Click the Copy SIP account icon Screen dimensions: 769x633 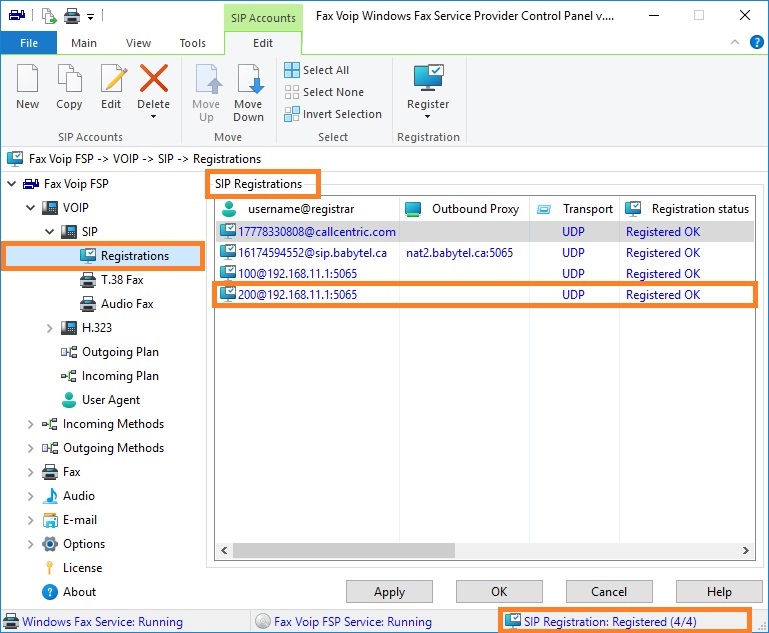(x=69, y=78)
